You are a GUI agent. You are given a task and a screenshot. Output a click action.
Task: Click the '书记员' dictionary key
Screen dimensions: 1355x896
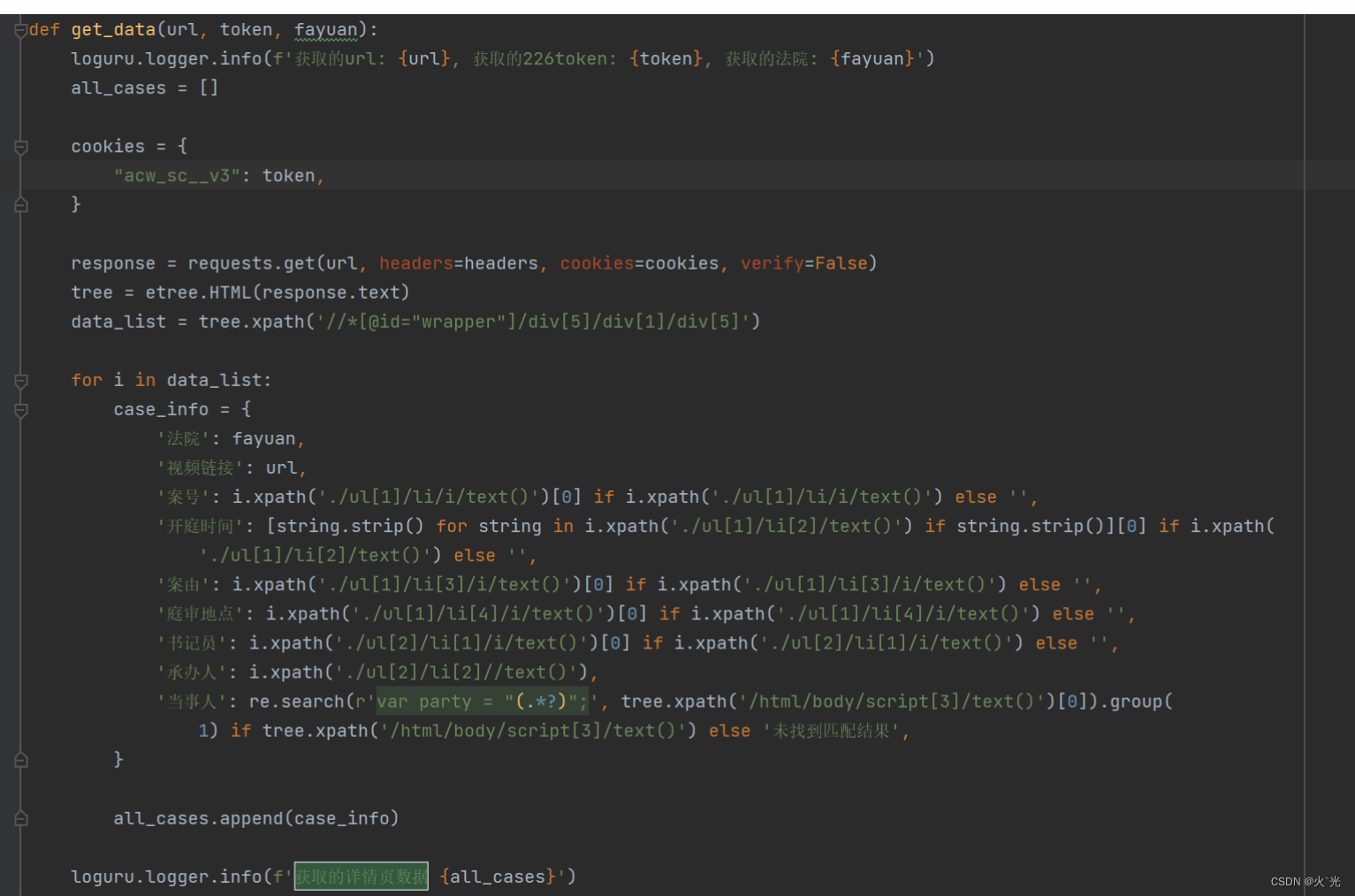tap(192, 643)
